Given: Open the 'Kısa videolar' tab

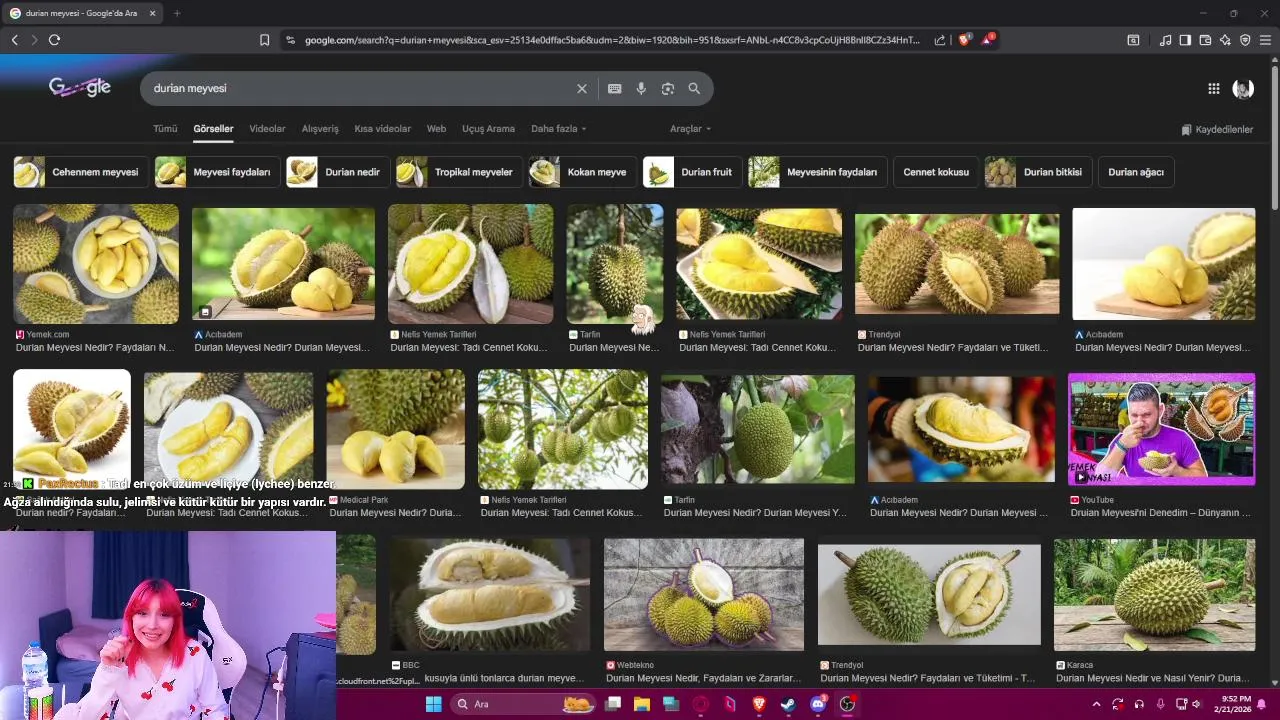Looking at the screenshot, I should (382, 129).
